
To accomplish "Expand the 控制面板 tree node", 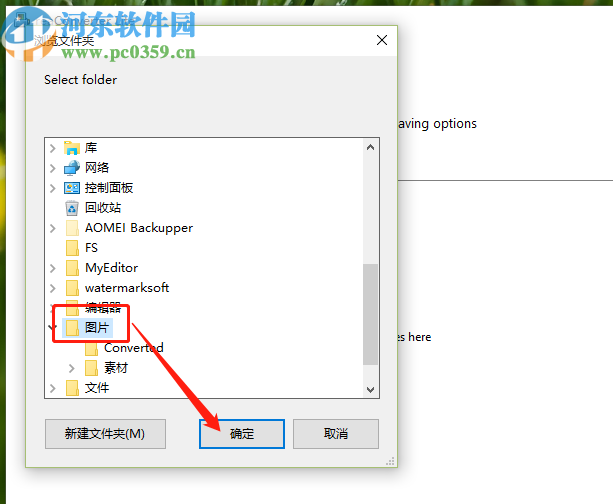I will [53, 188].
